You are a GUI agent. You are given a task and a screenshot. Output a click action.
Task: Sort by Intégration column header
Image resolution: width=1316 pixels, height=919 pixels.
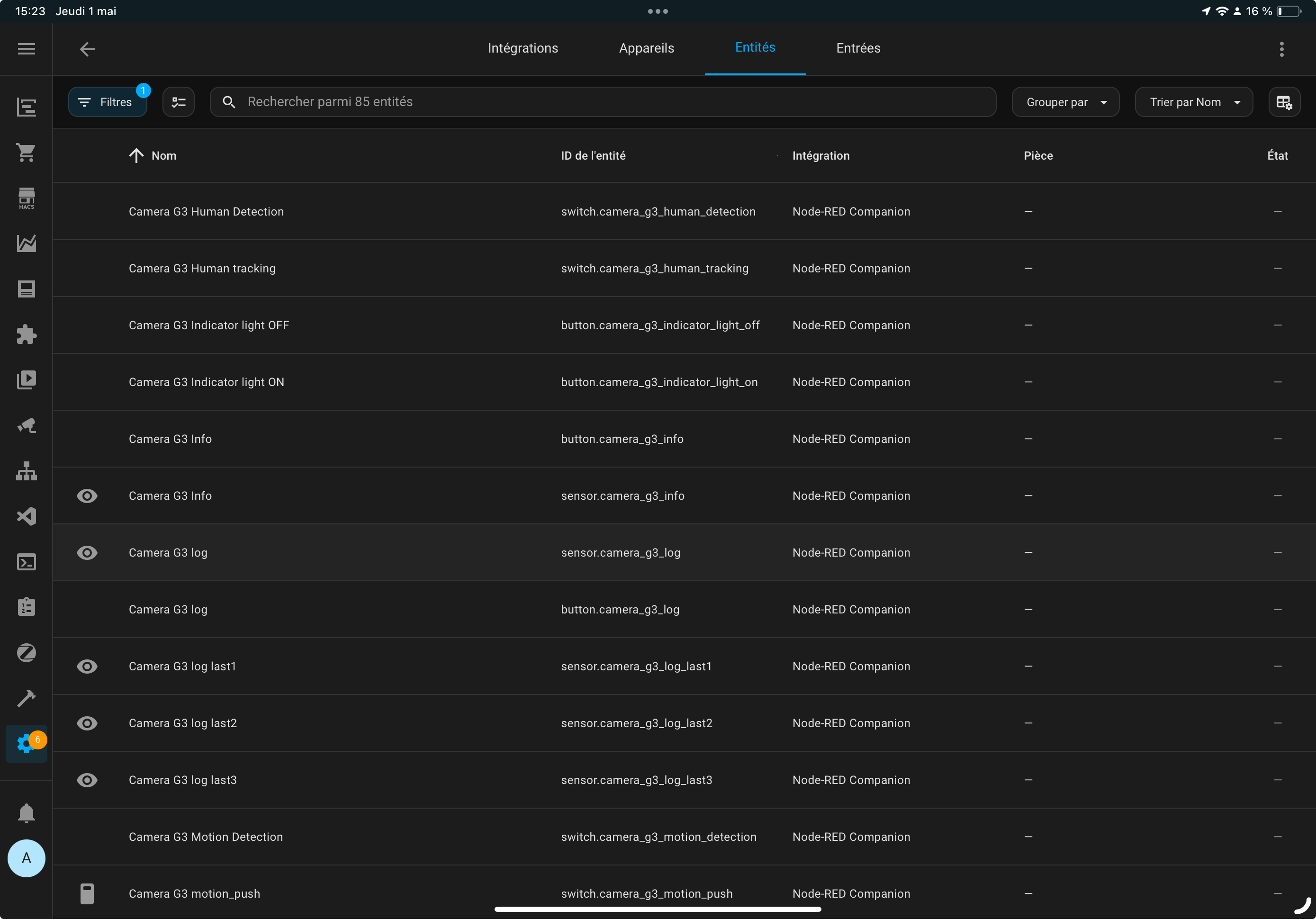point(821,155)
